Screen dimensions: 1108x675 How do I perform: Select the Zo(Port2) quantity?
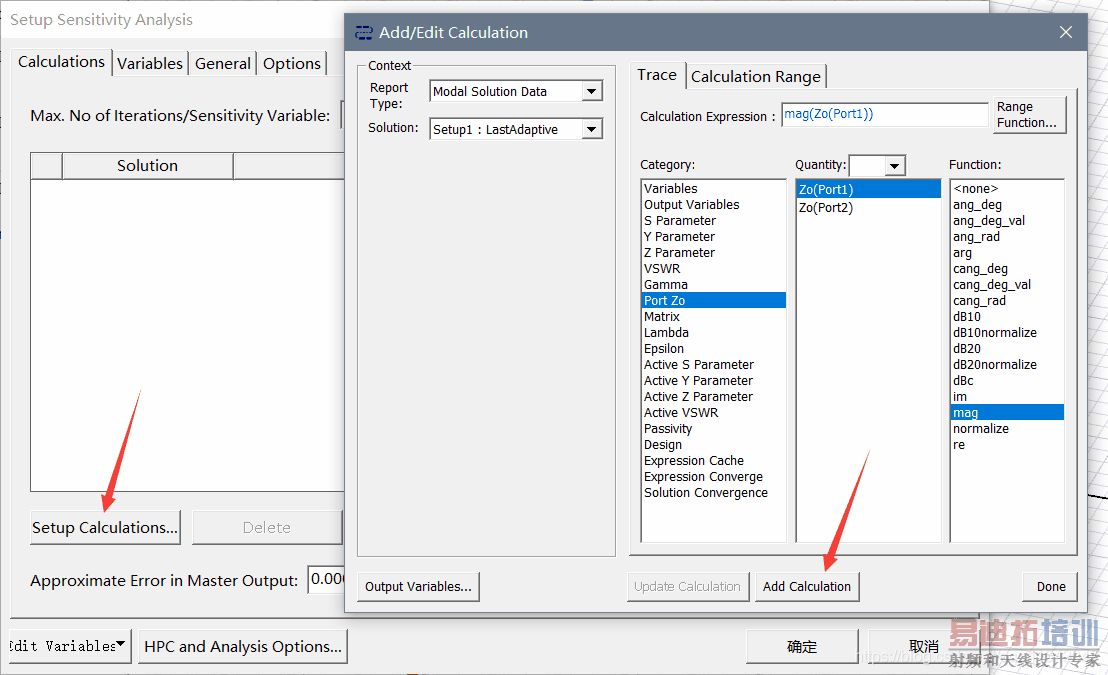tap(868, 208)
